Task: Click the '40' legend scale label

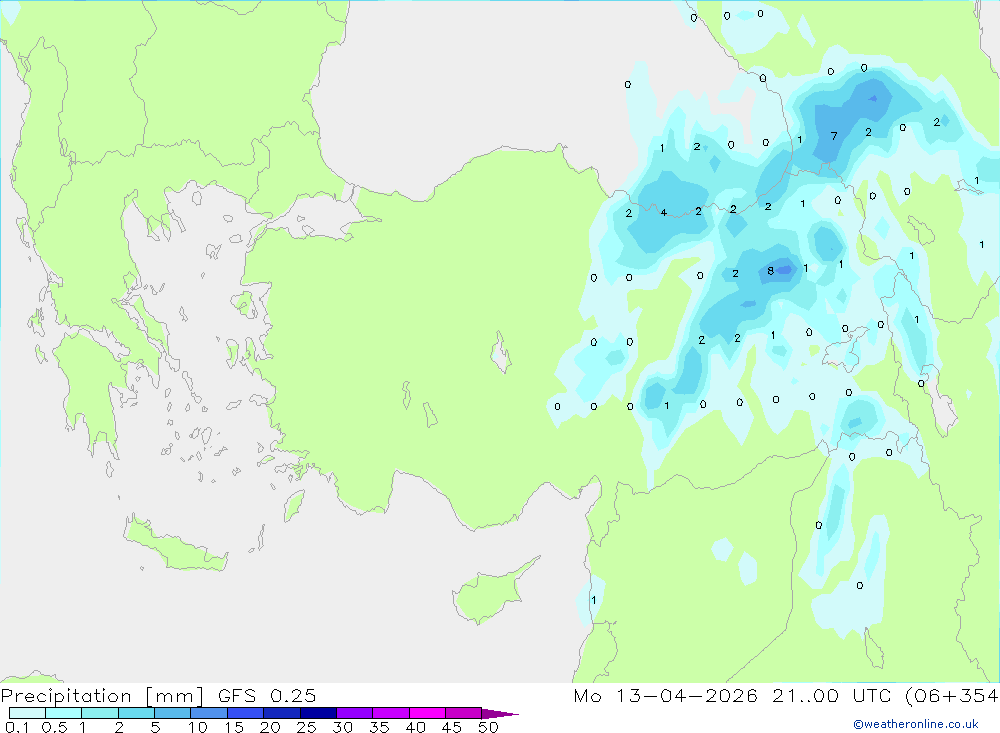Action: (416, 727)
